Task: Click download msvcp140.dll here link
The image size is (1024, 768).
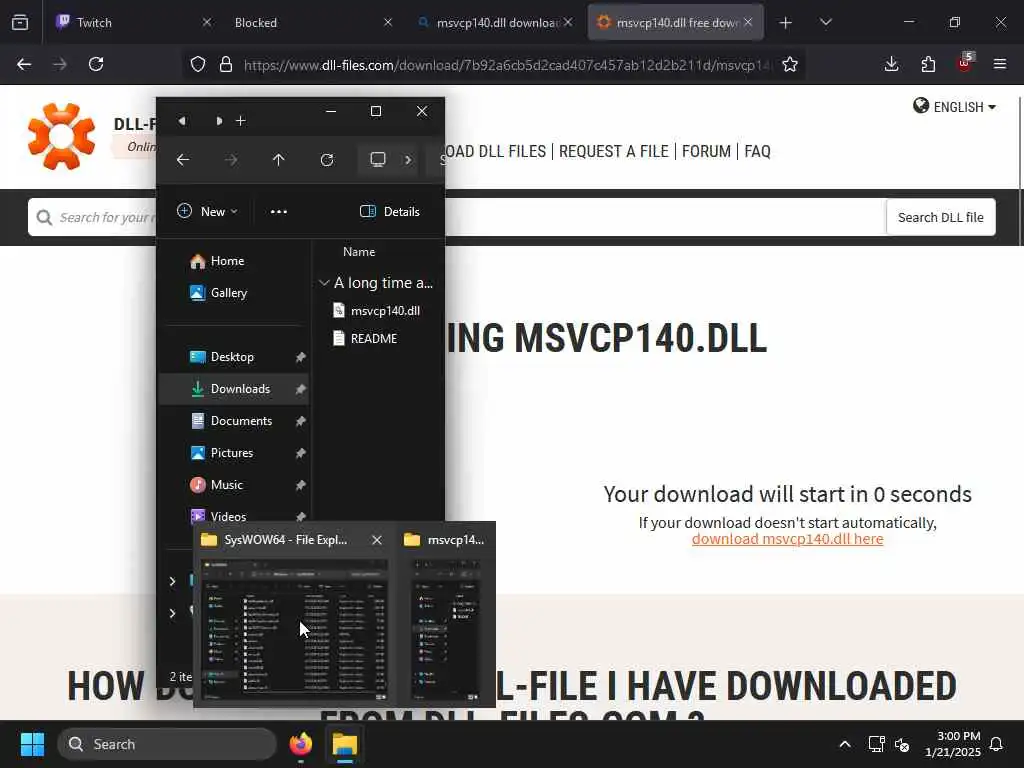Action: tap(787, 539)
